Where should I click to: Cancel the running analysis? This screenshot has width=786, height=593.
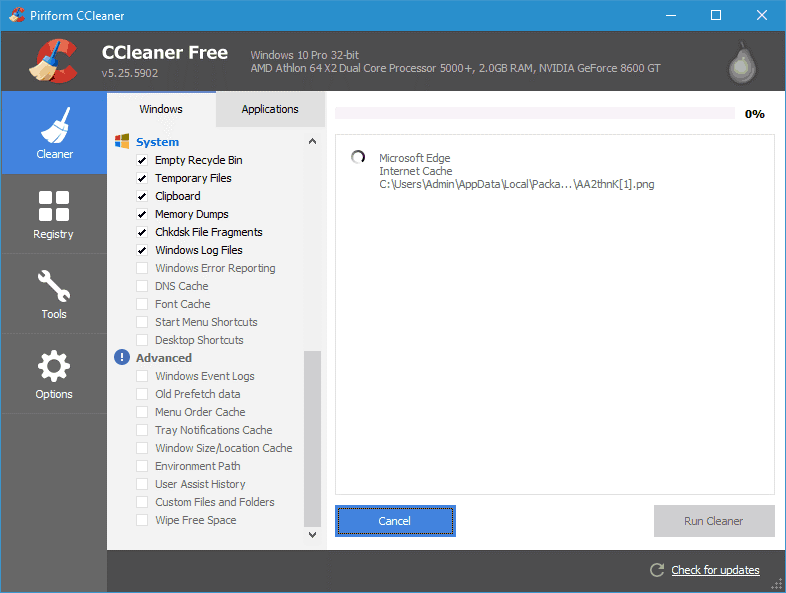tap(395, 521)
